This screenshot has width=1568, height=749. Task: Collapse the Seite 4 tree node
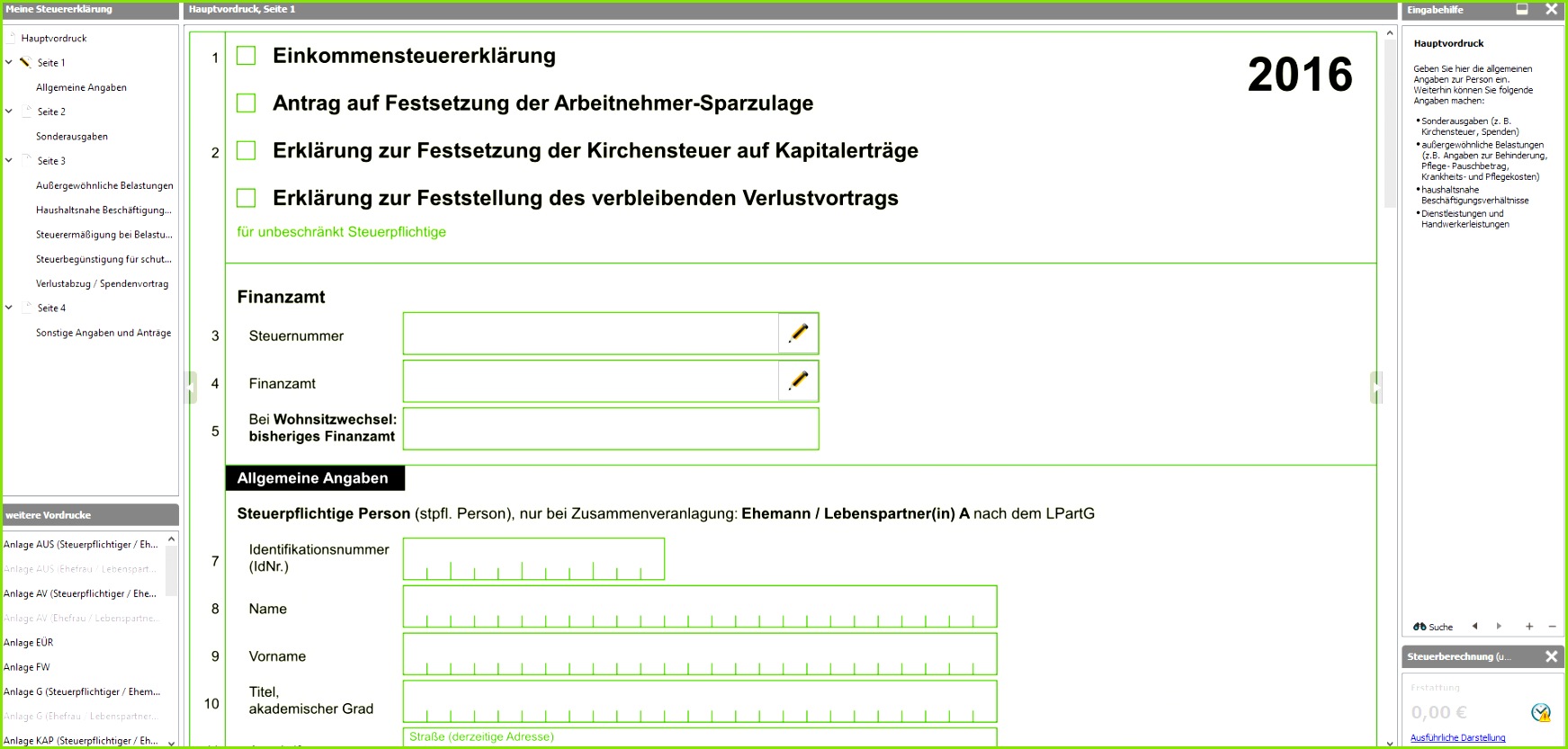tap(9, 308)
